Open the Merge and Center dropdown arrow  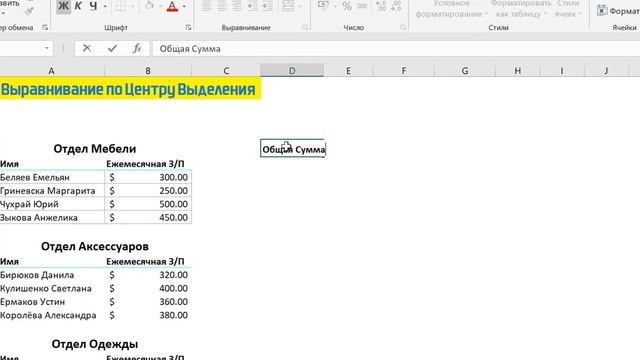click(x=300, y=6)
